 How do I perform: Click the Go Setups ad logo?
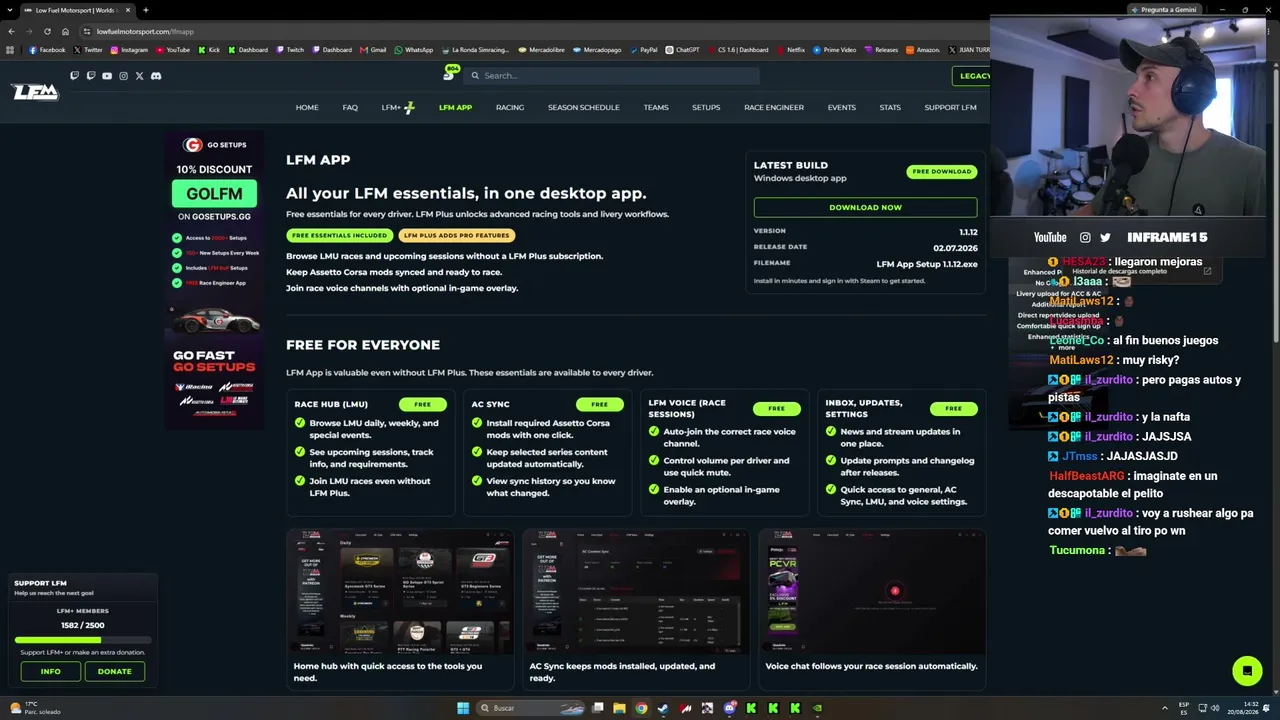(x=214, y=145)
